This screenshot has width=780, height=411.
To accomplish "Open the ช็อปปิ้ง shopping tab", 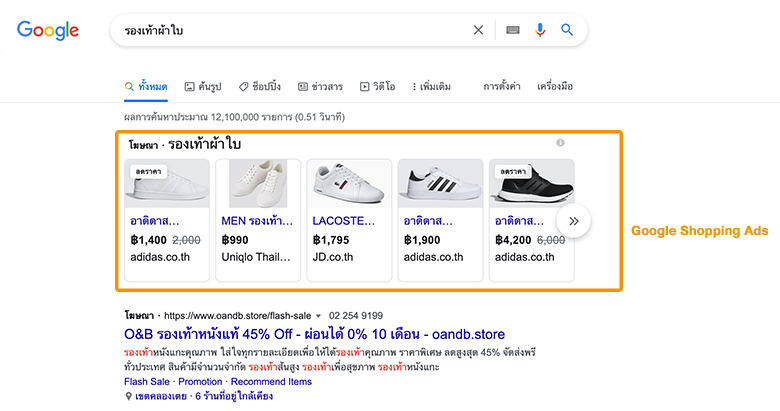I will pyautogui.click(x=260, y=87).
